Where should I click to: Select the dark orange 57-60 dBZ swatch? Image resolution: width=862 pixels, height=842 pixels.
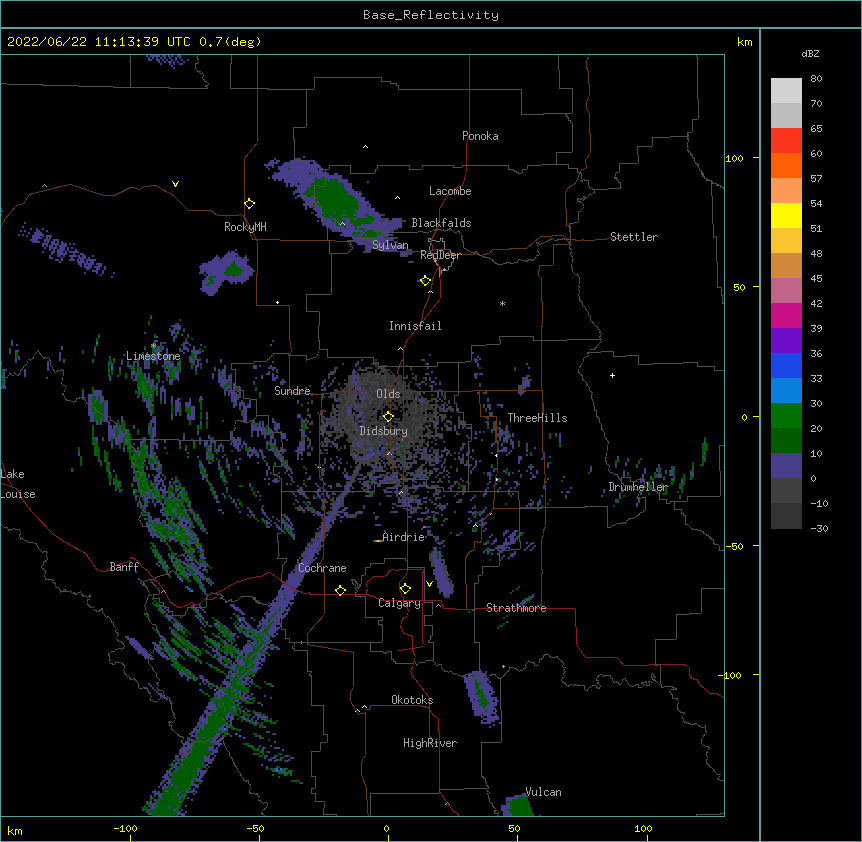point(786,165)
